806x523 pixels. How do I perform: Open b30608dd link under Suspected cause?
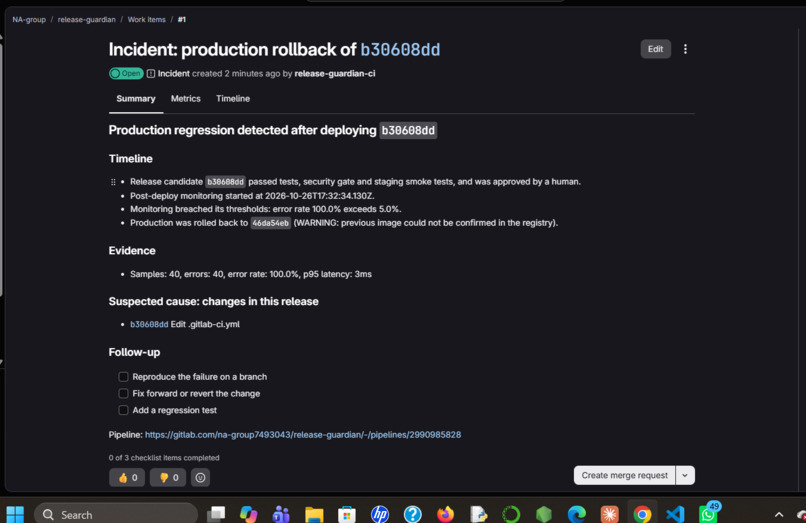pyautogui.click(x=149, y=324)
